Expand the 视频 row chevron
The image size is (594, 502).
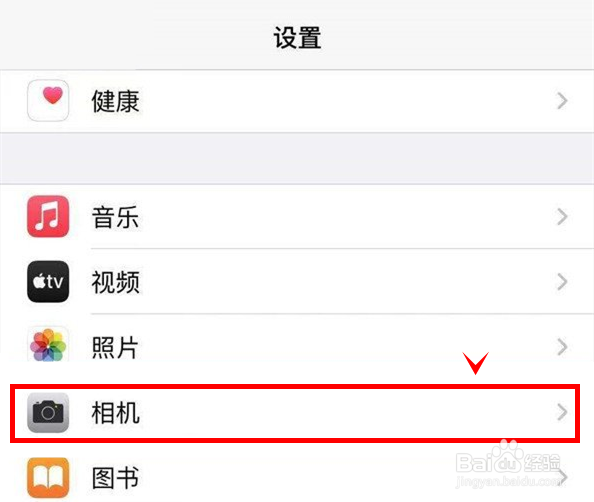click(x=563, y=281)
